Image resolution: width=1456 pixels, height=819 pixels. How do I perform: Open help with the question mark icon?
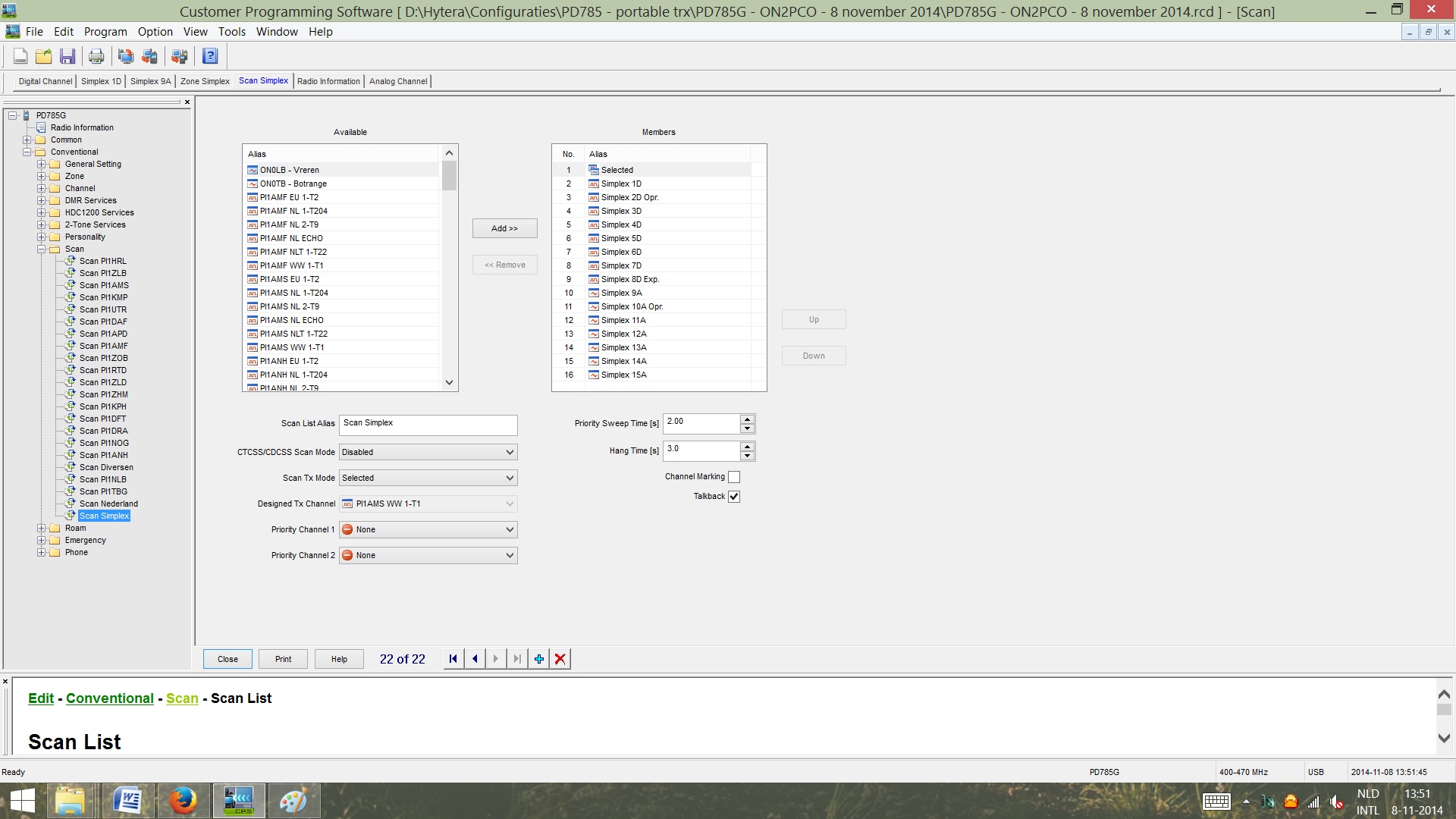click(x=210, y=56)
